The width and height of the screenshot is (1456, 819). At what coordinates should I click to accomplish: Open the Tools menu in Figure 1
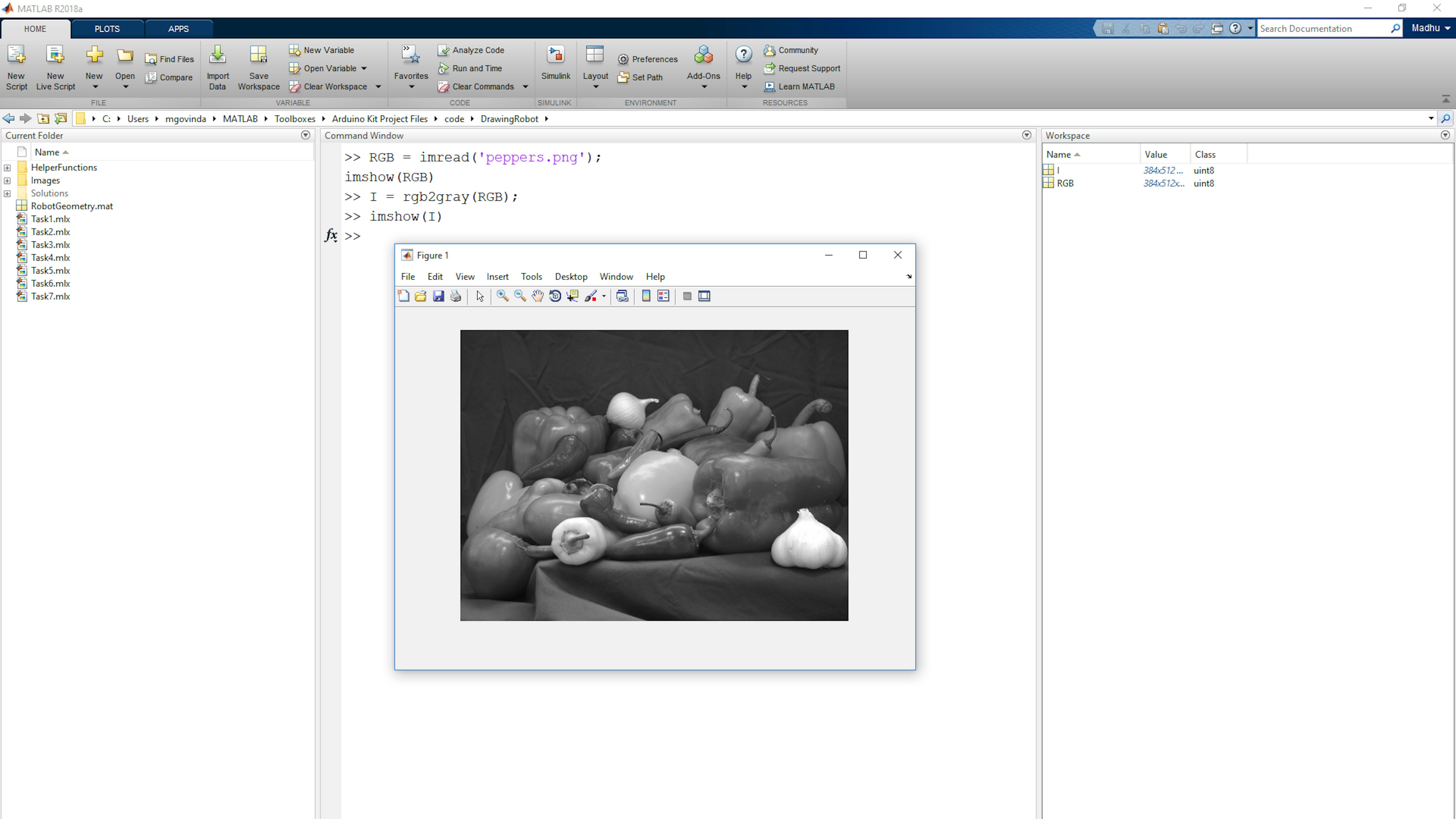[531, 277]
